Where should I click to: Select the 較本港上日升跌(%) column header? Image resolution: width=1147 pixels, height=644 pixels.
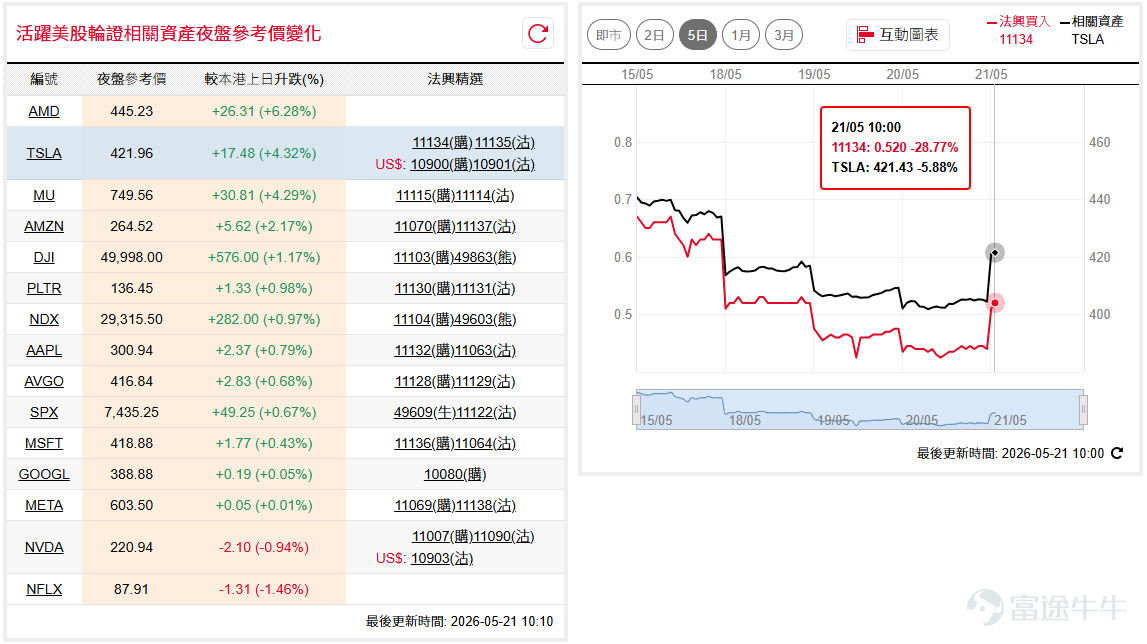click(x=264, y=79)
